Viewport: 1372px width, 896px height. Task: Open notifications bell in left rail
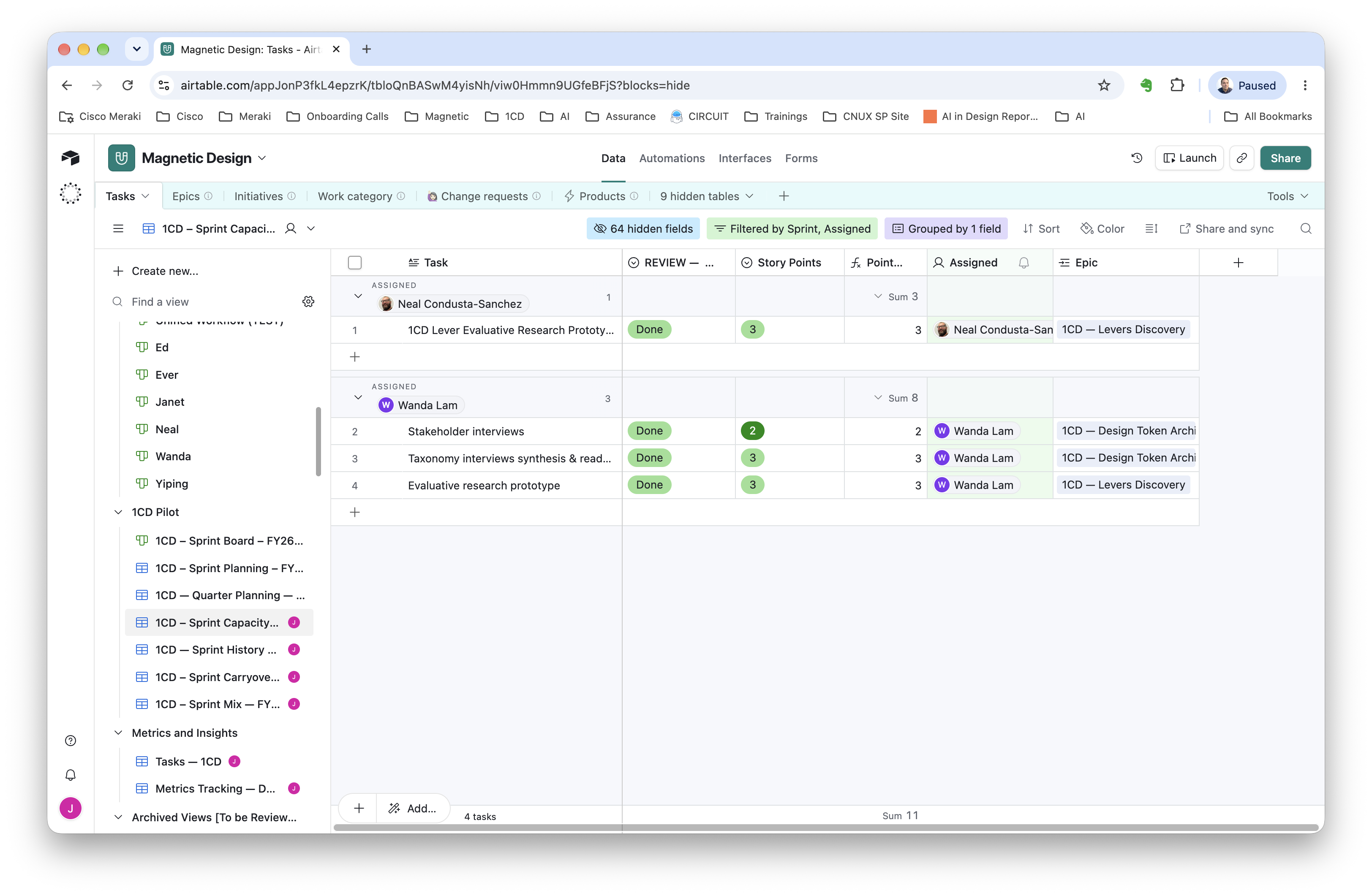coord(70,775)
